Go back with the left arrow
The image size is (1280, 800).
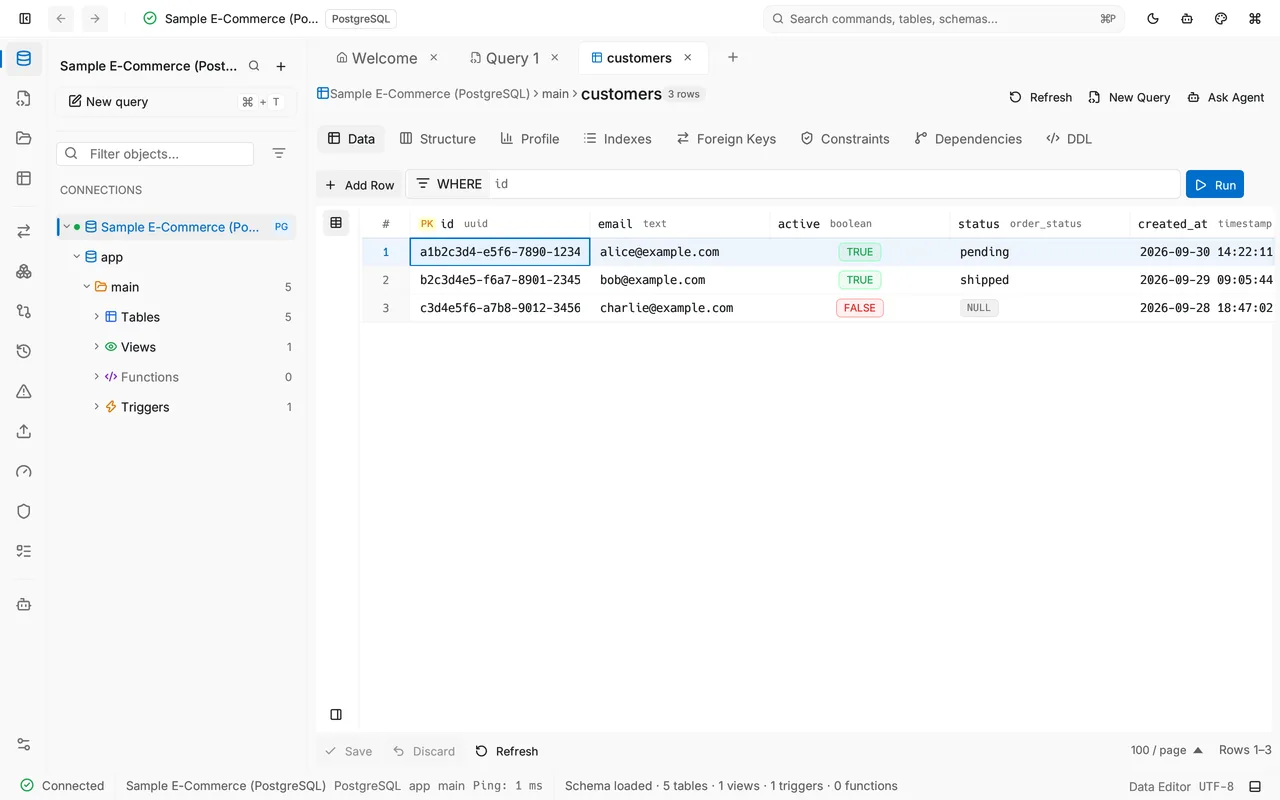pyautogui.click(x=61, y=18)
